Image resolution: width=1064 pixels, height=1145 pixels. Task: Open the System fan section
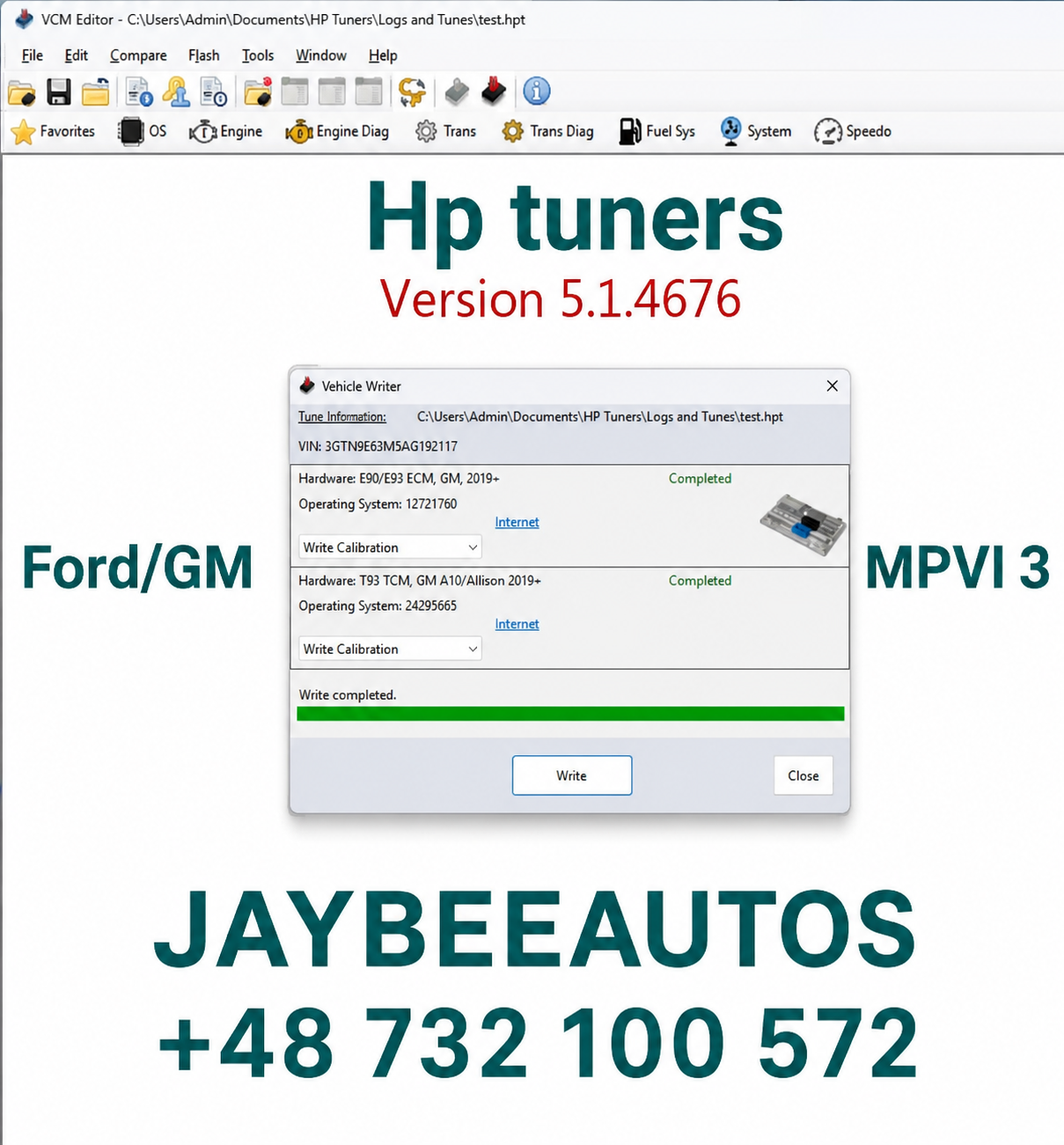755,131
